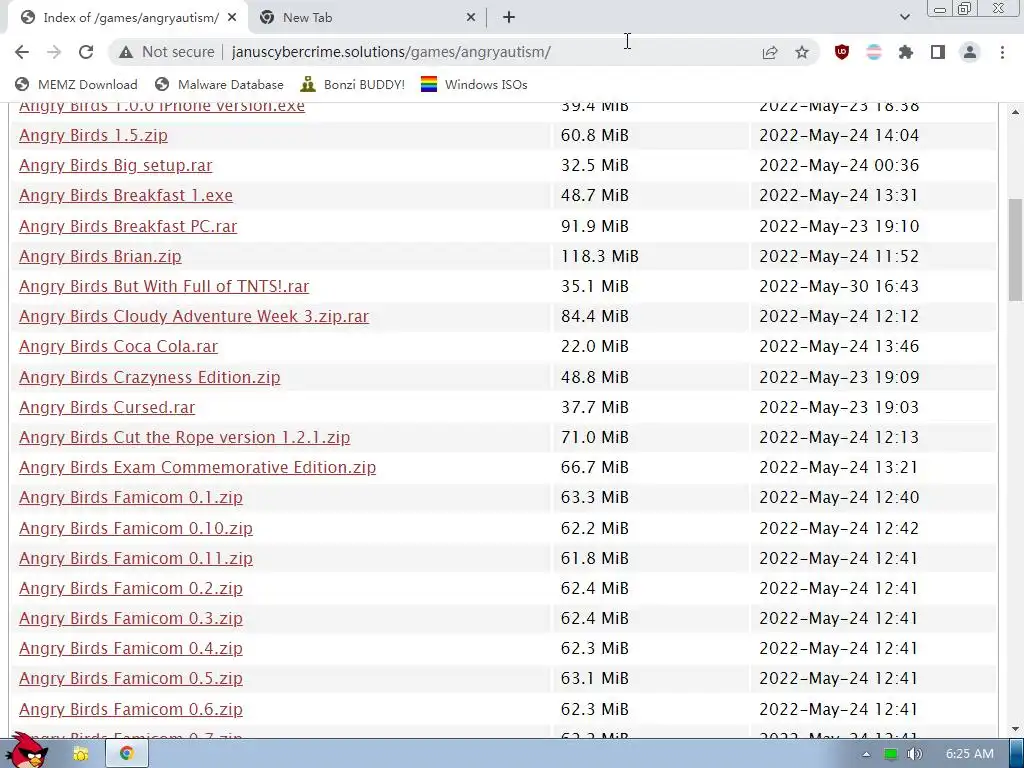
Task: Open the uBlock Origin extension
Action: (x=842, y=52)
